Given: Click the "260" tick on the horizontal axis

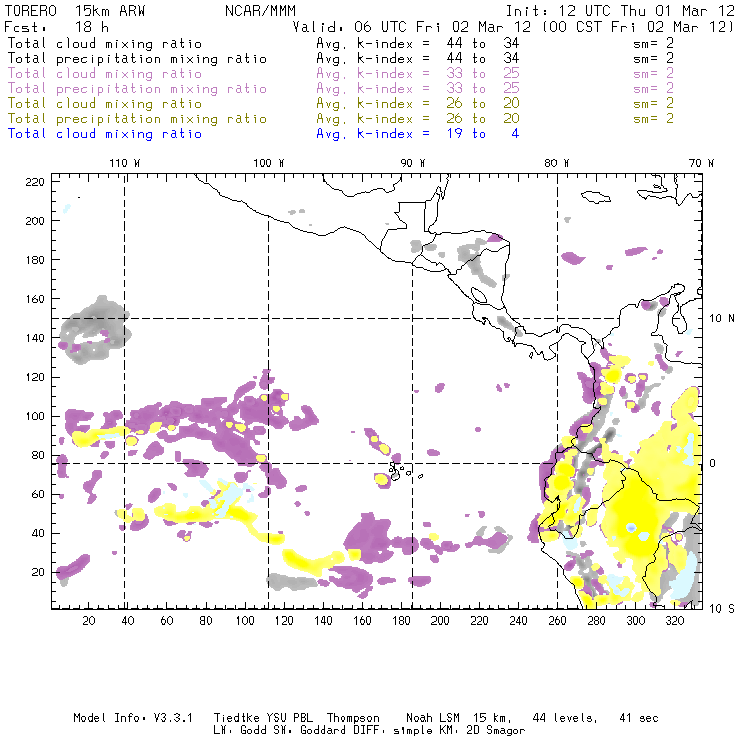Looking at the screenshot, I should 557,621.
